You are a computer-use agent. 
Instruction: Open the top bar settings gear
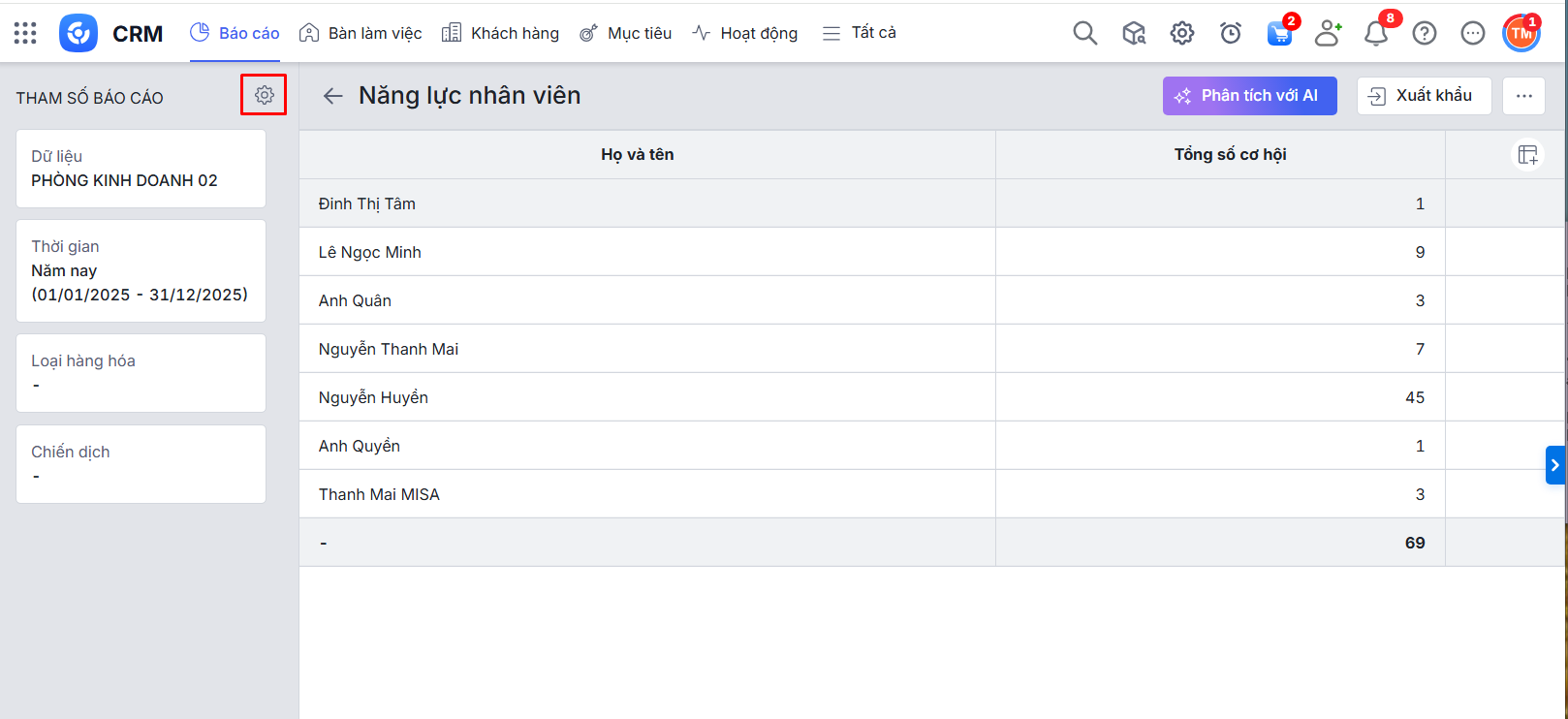click(x=1181, y=34)
